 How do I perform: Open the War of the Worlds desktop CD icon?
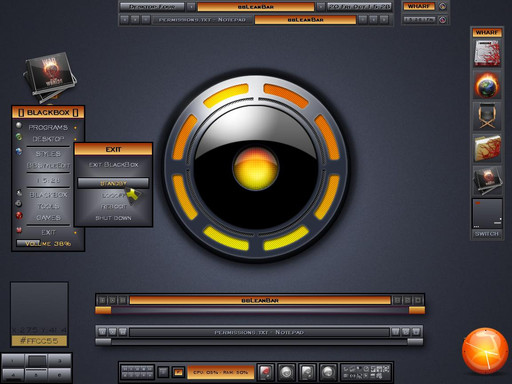(50, 77)
